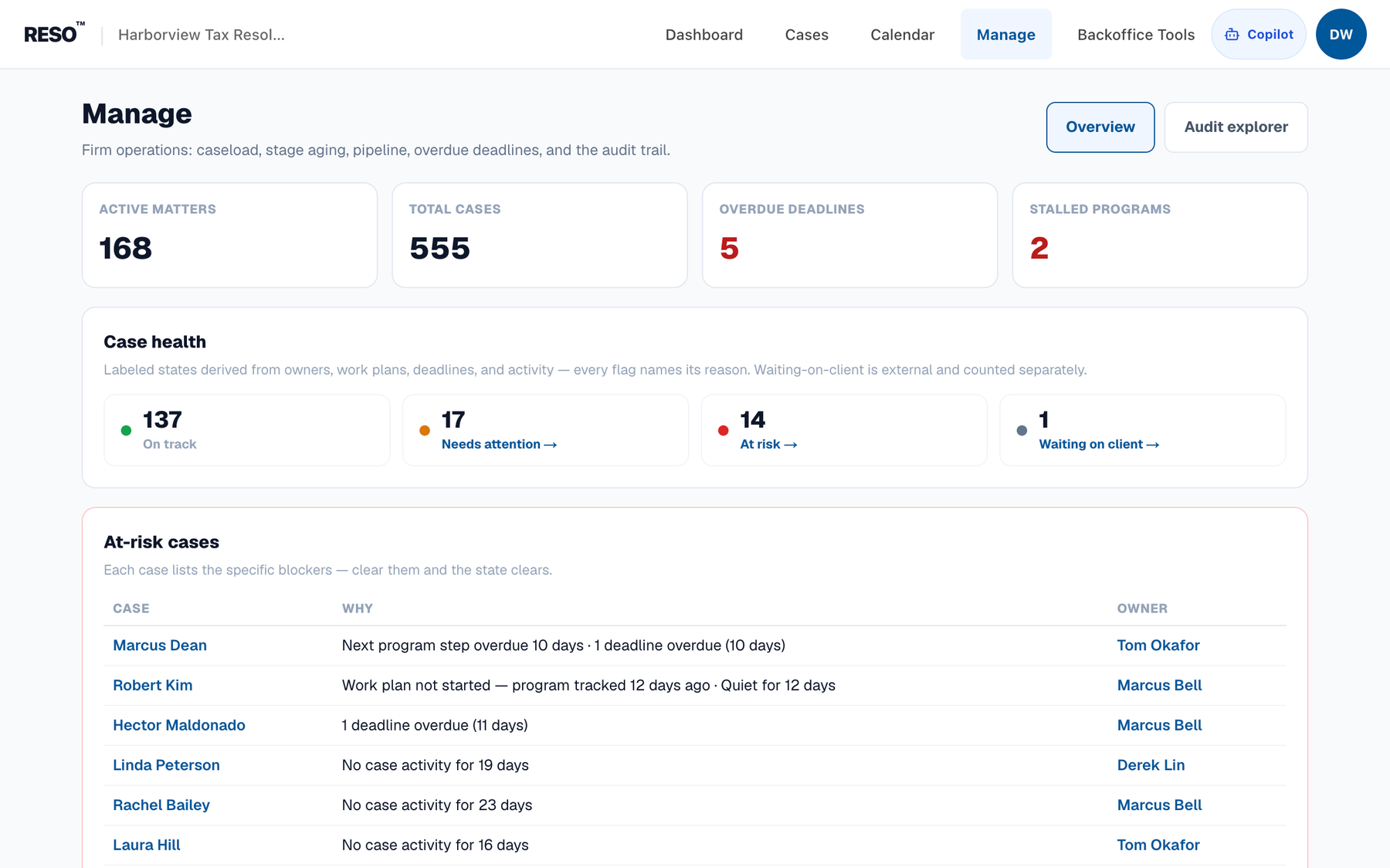Click the Total Cases 555 card
This screenshot has width=1390, height=868.
click(x=539, y=235)
